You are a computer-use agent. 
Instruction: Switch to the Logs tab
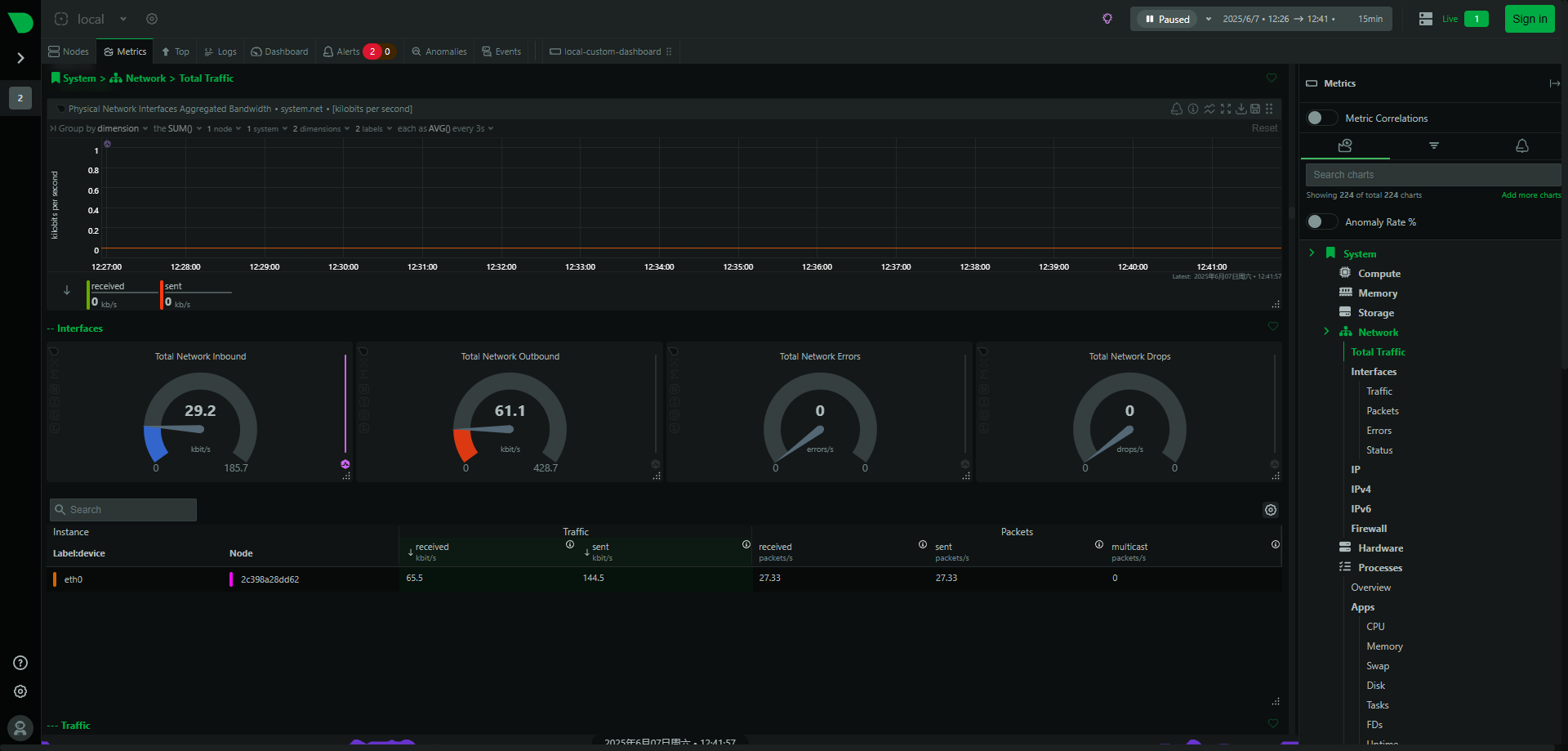220,51
